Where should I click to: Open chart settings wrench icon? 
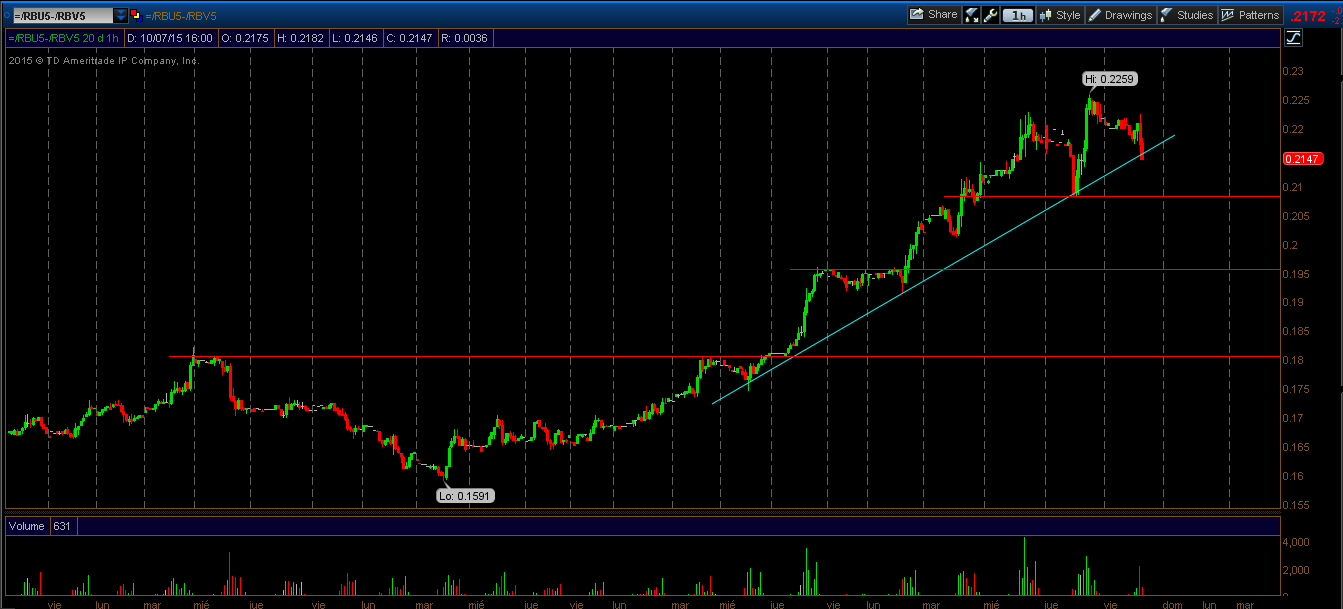(990, 15)
